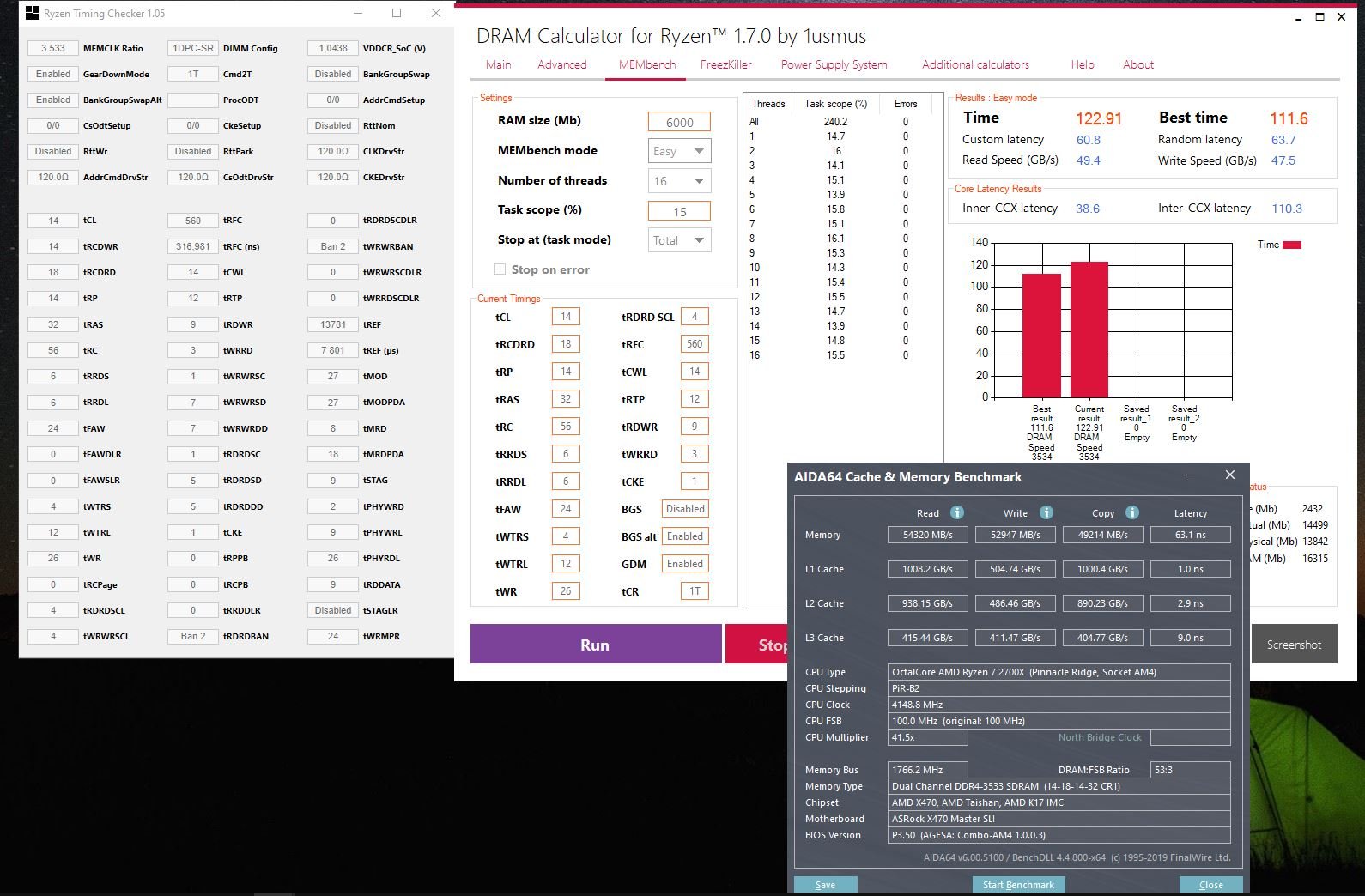1365x896 pixels.
Task: Click the red Time legend swatch
Action: 1292,245
